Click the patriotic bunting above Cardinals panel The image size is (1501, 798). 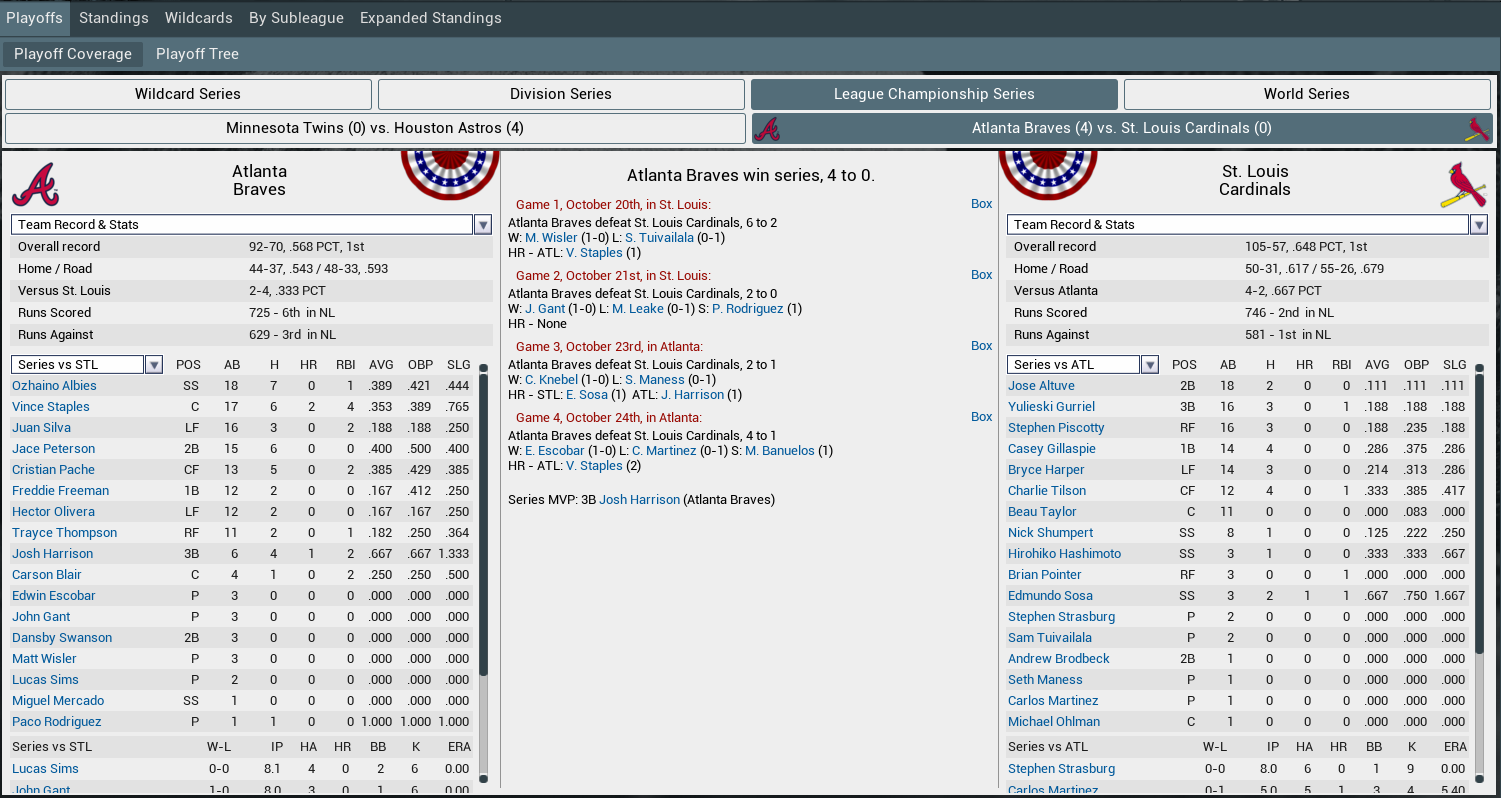tap(1048, 172)
